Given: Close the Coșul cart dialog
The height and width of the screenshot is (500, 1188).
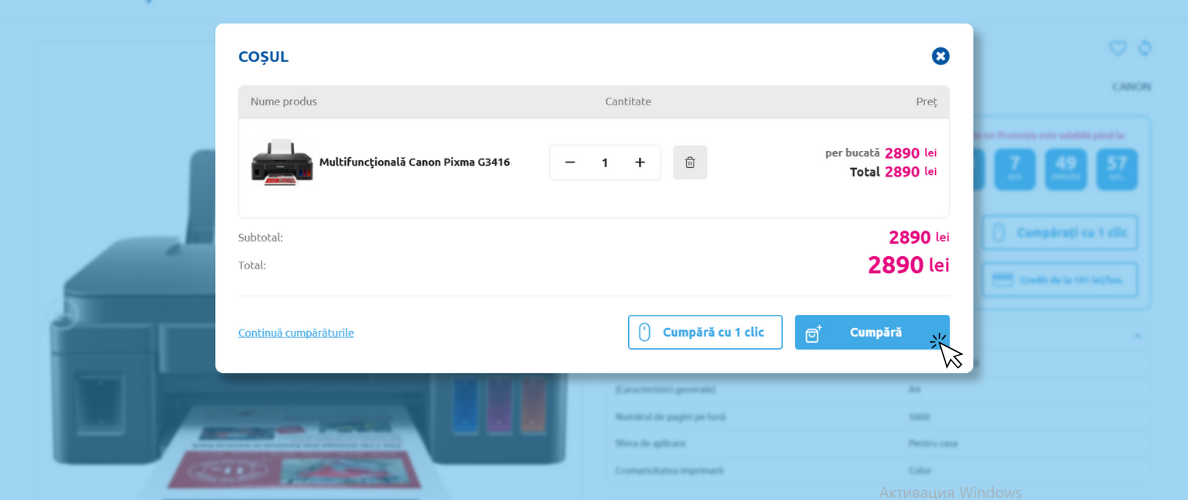Looking at the screenshot, I should coord(940,56).
